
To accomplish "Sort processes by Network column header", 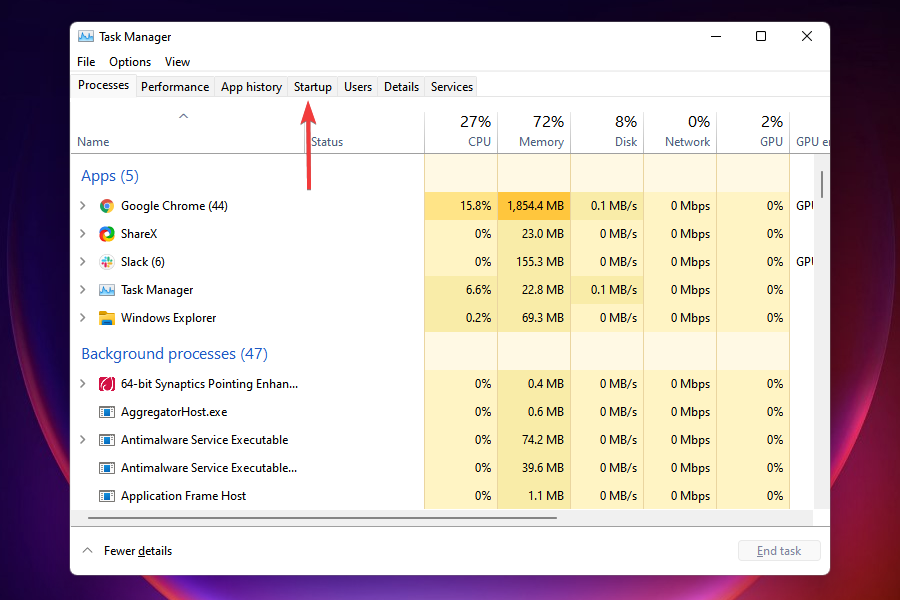I will coord(680,131).
